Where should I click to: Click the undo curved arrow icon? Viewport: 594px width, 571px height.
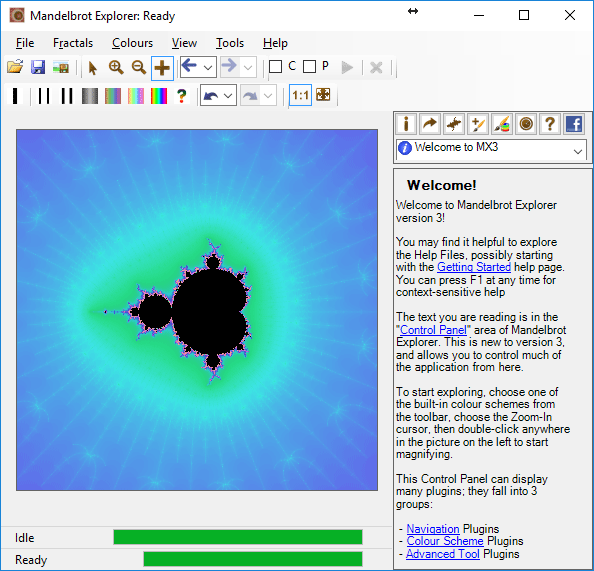click(x=211, y=96)
